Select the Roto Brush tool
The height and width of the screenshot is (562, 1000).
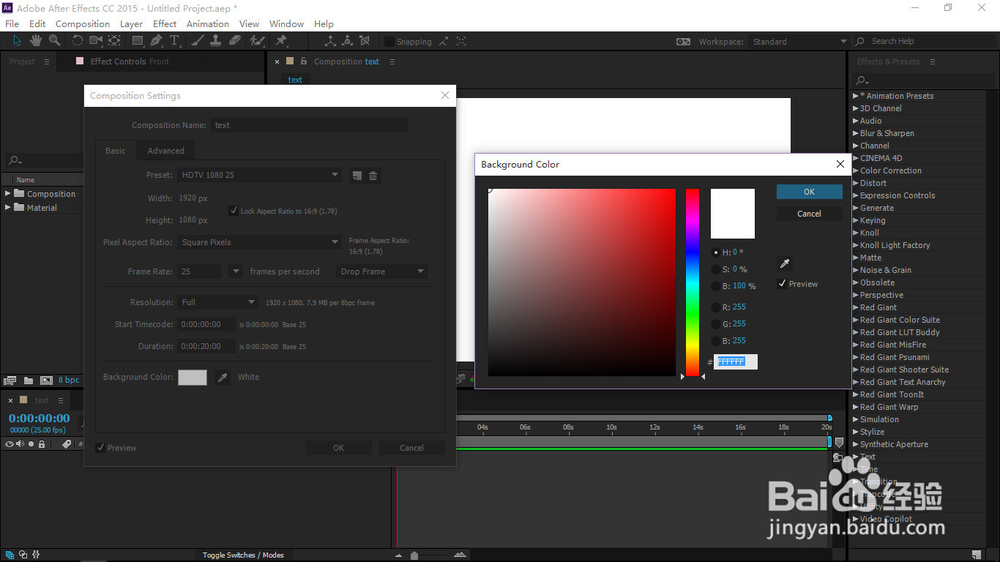tap(257, 41)
